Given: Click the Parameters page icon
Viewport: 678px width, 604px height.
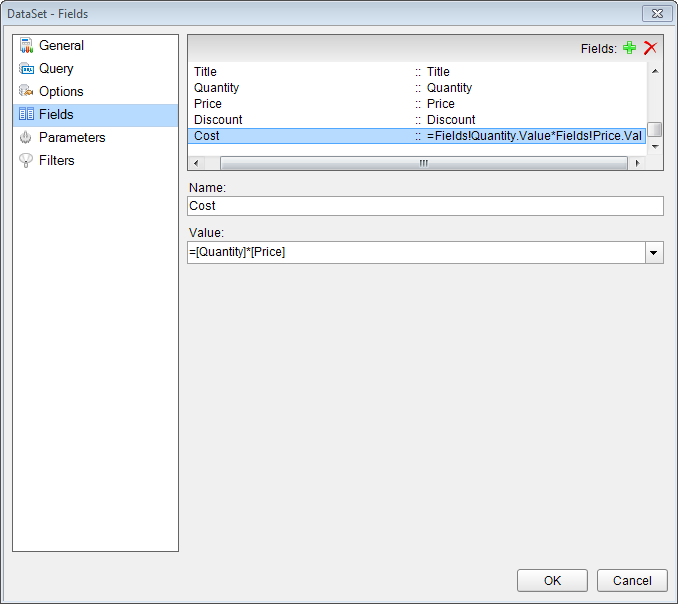Looking at the screenshot, I should pos(26,137).
